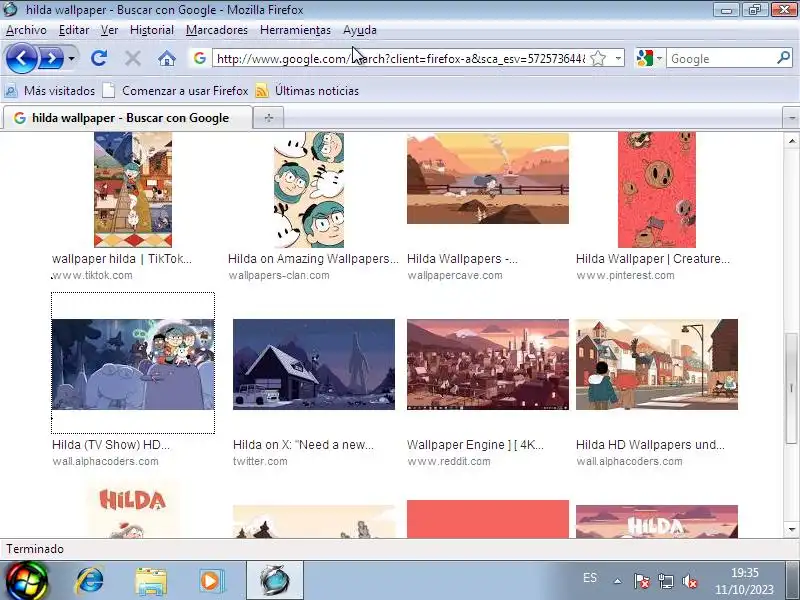Screen dimensions: 800x600
Task: Click the www.tiktok.com source text
Action: coord(92,276)
